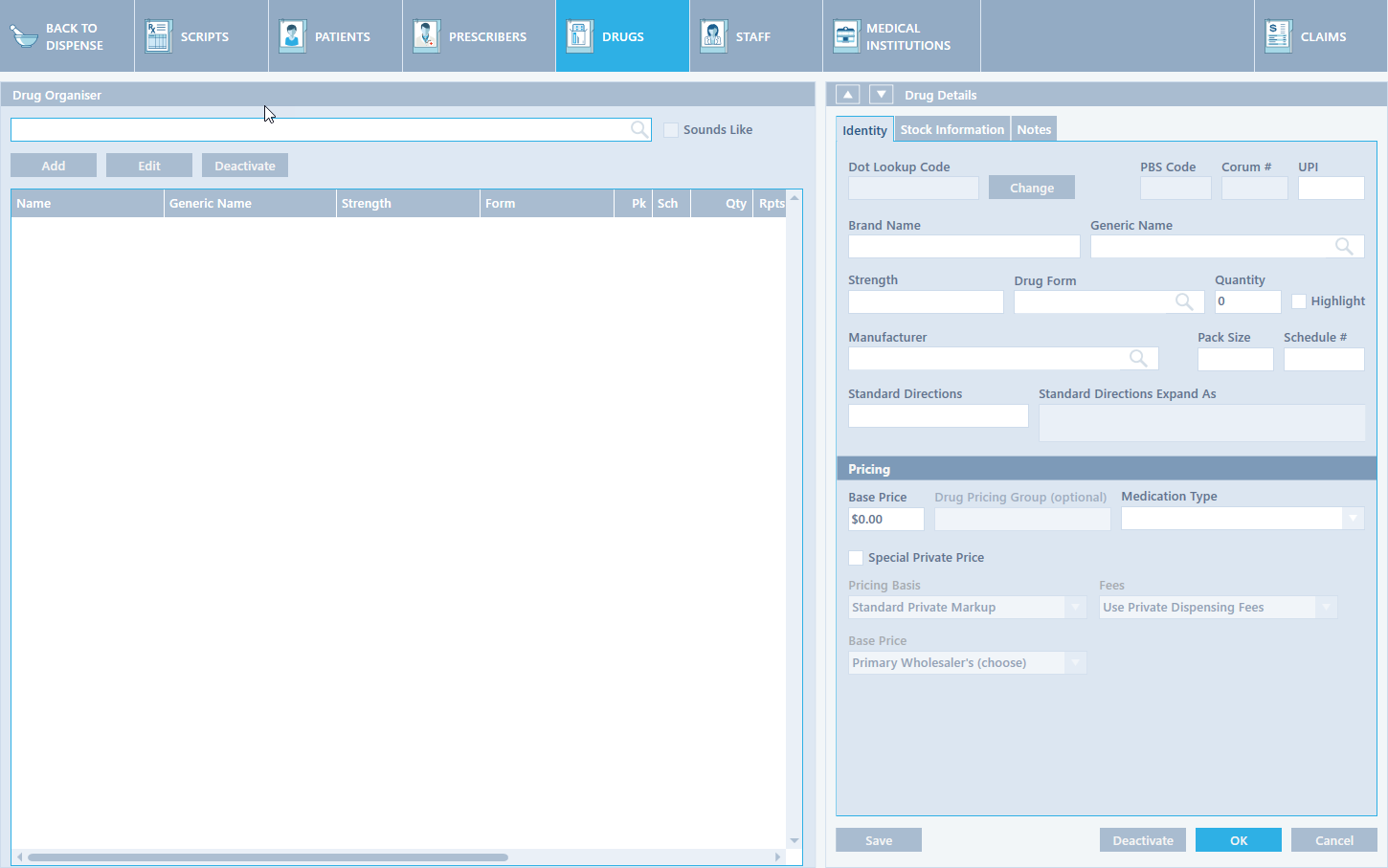Image resolution: width=1388 pixels, height=868 pixels.
Task: Open the Medical Institutions icon
Action: (x=846, y=36)
